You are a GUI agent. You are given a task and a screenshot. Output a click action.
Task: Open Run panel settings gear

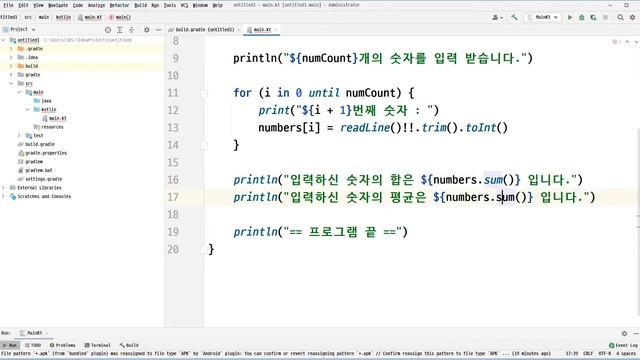(x=624, y=333)
